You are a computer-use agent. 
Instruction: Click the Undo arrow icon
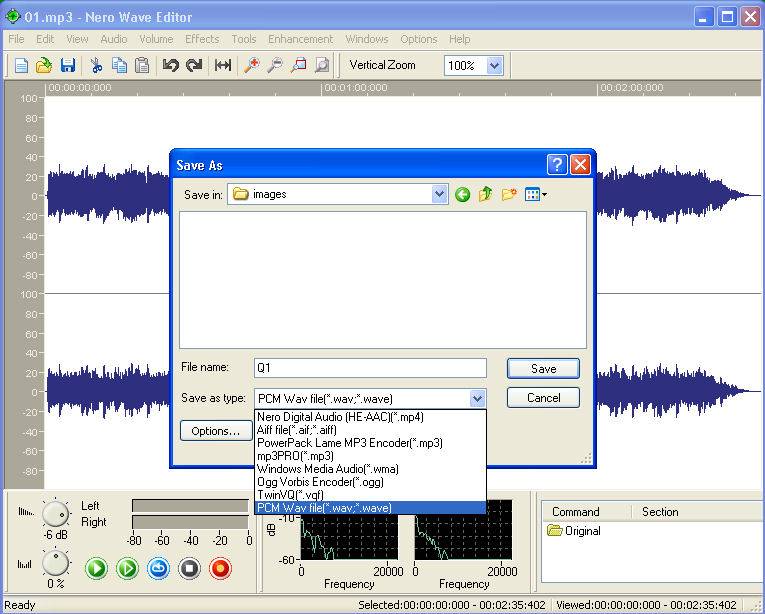coord(170,65)
